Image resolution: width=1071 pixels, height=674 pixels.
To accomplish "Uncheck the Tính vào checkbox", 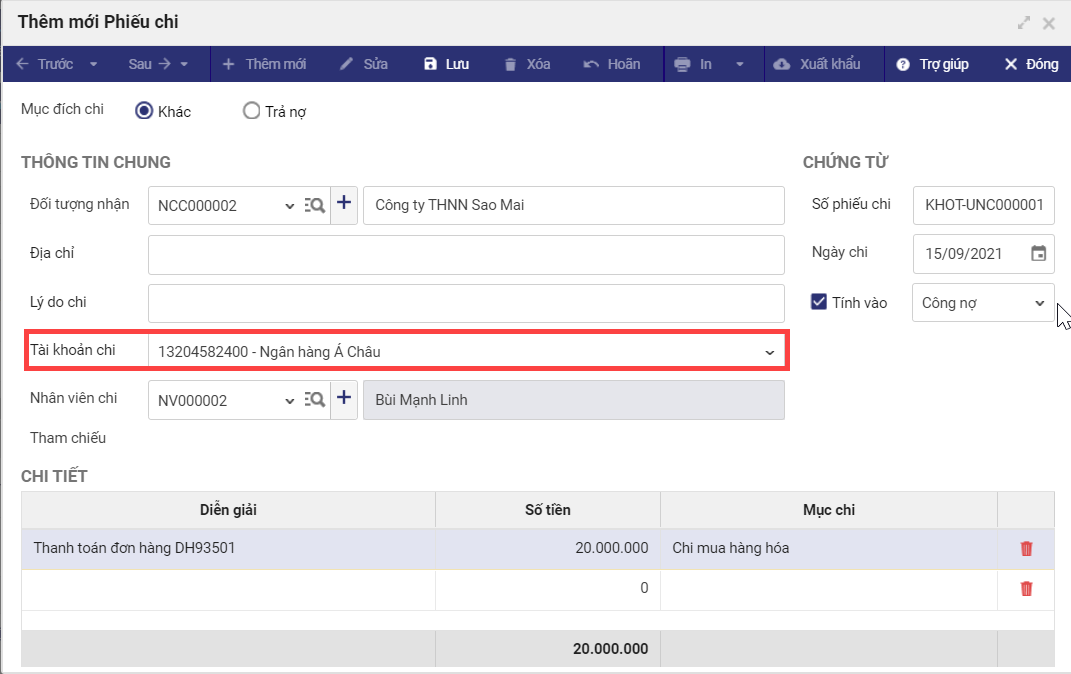I will coord(819,302).
